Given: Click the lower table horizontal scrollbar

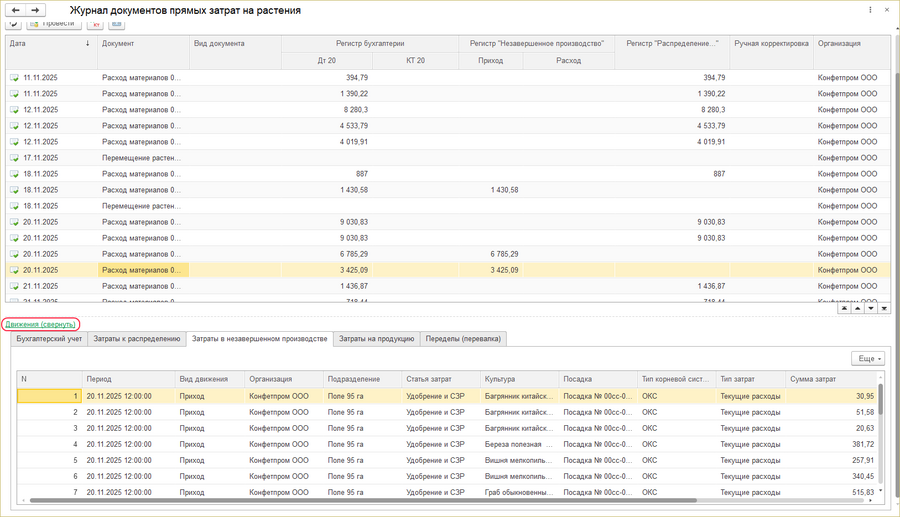Looking at the screenshot, I should 440,501.
